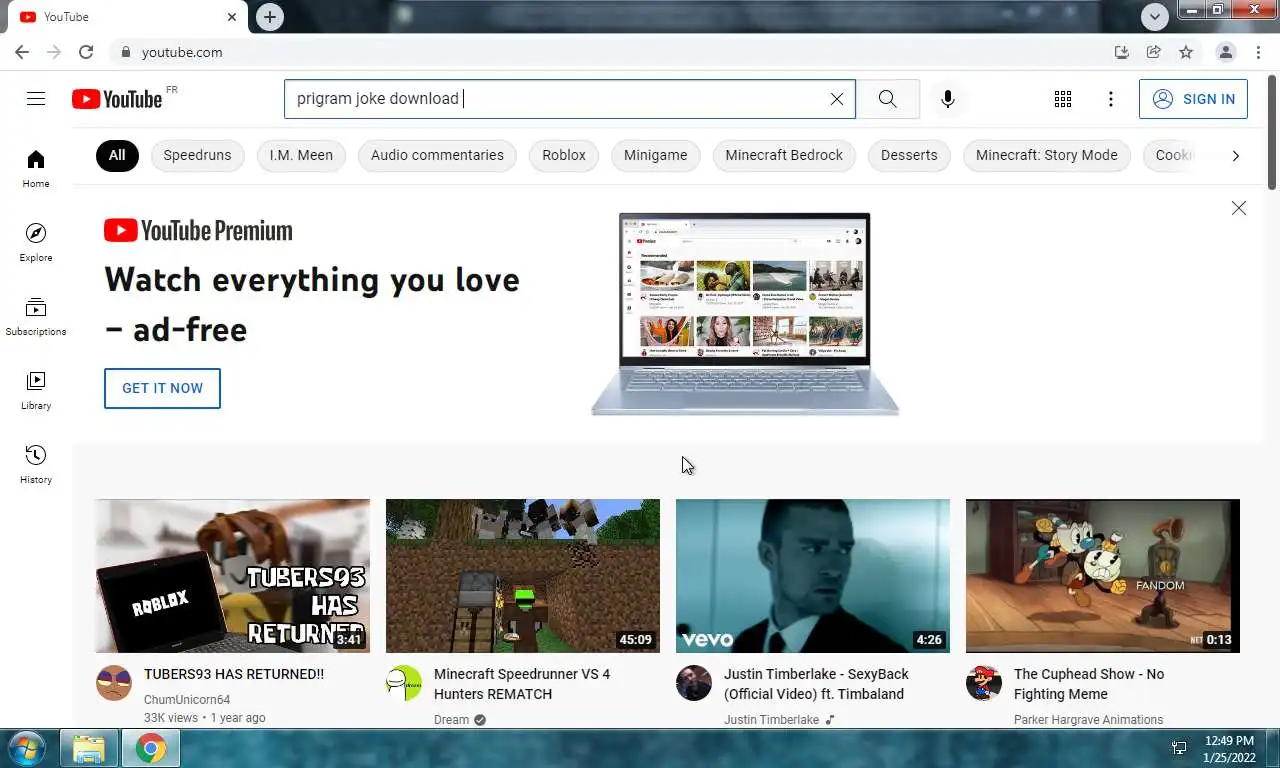Image resolution: width=1280 pixels, height=768 pixels.
Task: Open the YouTube hamburger guide menu
Action: coord(36,98)
